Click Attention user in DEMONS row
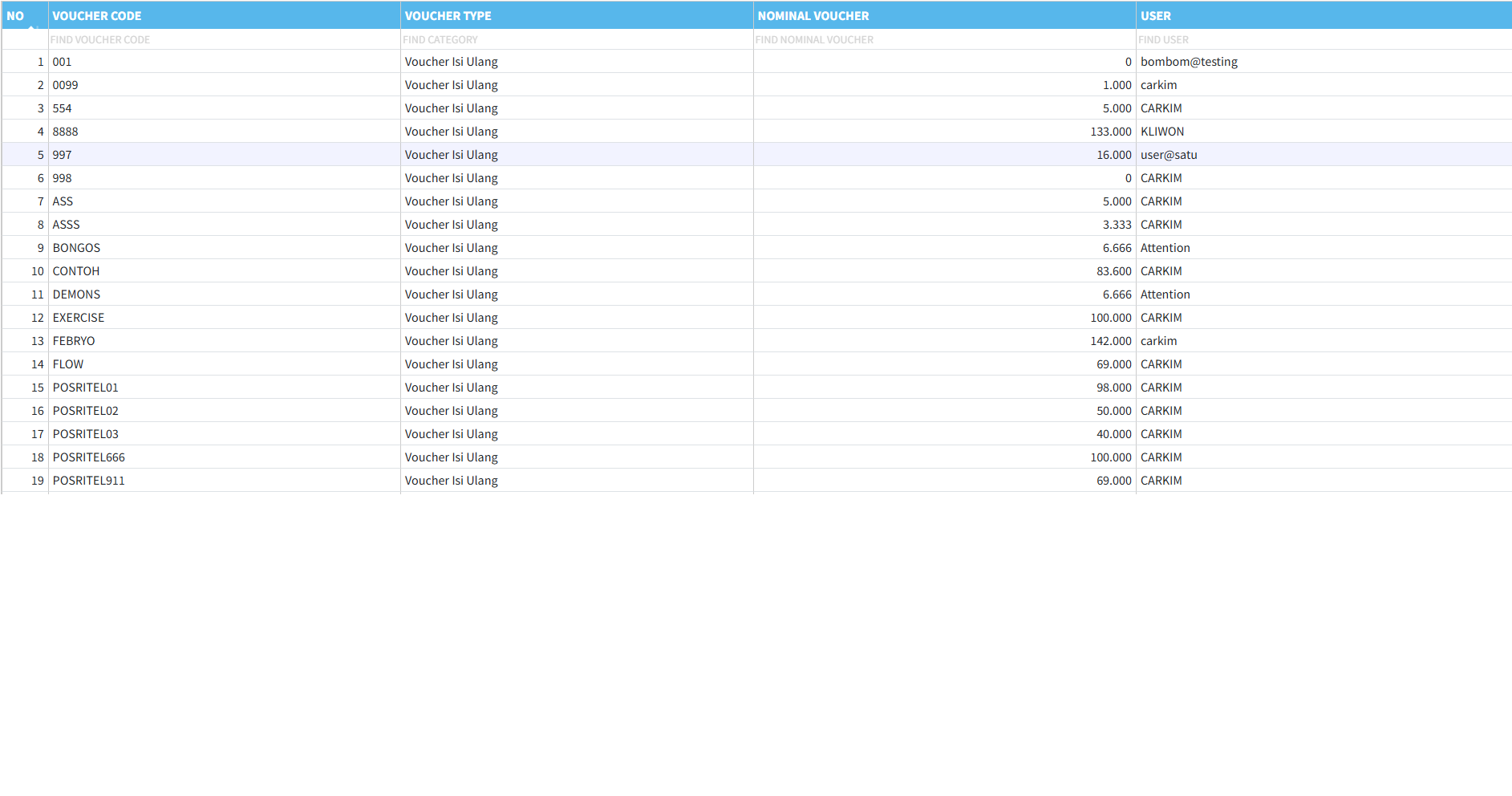Image resolution: width=1512 pixels, height=796 pixels. pos(1165,294)
